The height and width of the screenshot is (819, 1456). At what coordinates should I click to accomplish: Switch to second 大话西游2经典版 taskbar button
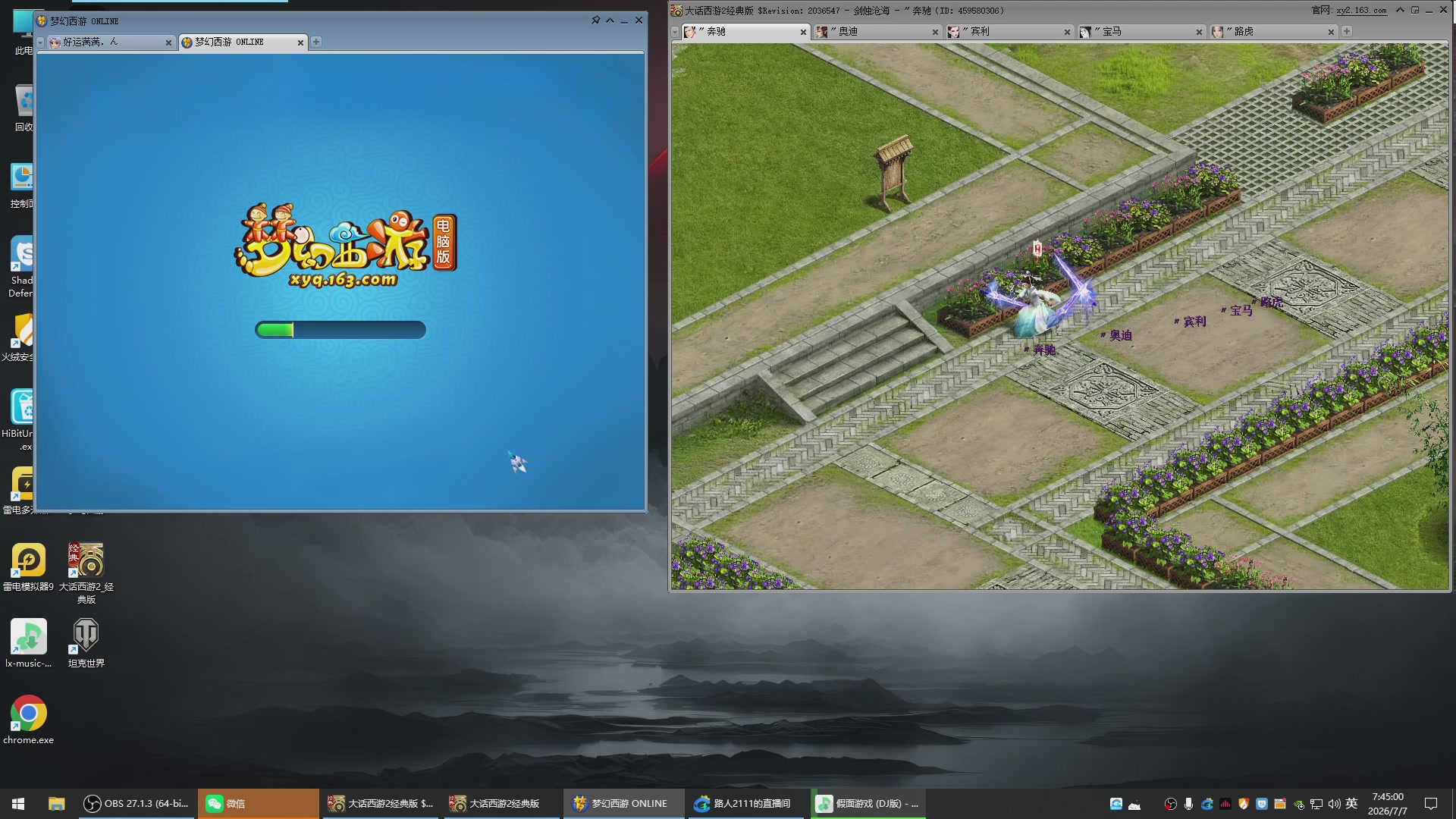click(502, 804)
